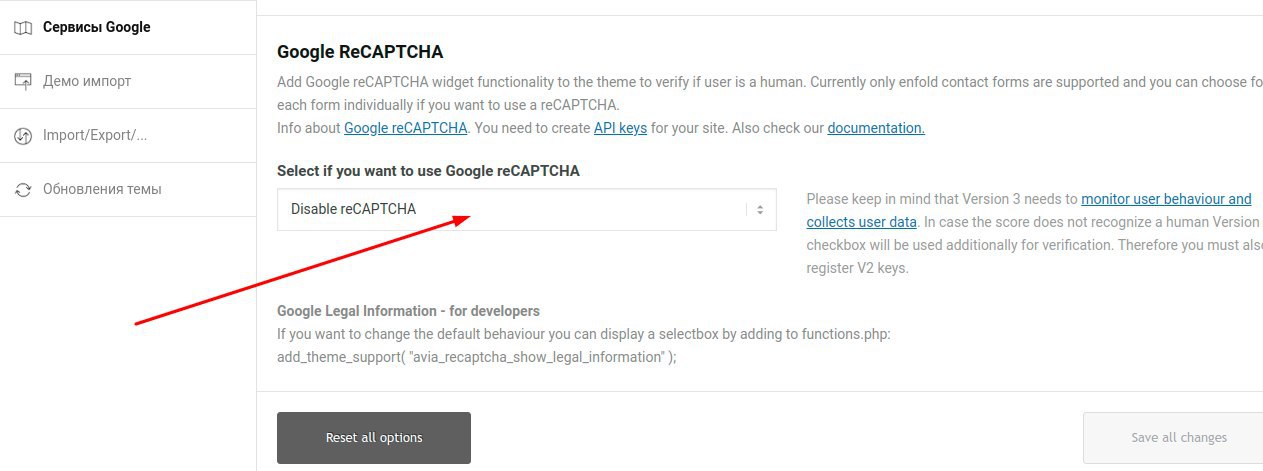Viewport: 1263px width, 471px height.
Task: Expand the Disable reCAPTCHA dropdown
Action: pyautogui.click(x=526, y=210)
